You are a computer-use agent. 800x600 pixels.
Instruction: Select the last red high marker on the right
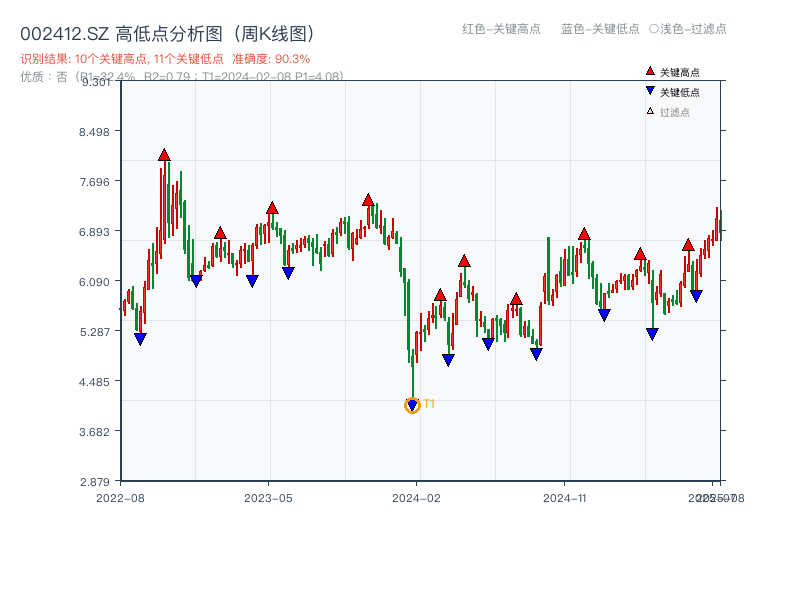click(x=688, y=245)
